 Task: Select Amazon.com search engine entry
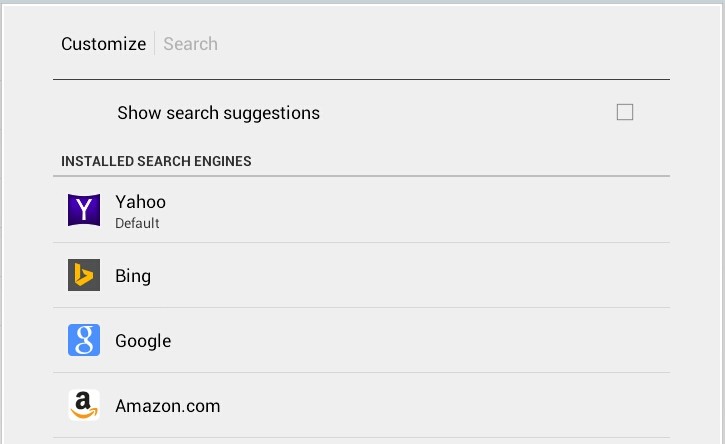167,406
